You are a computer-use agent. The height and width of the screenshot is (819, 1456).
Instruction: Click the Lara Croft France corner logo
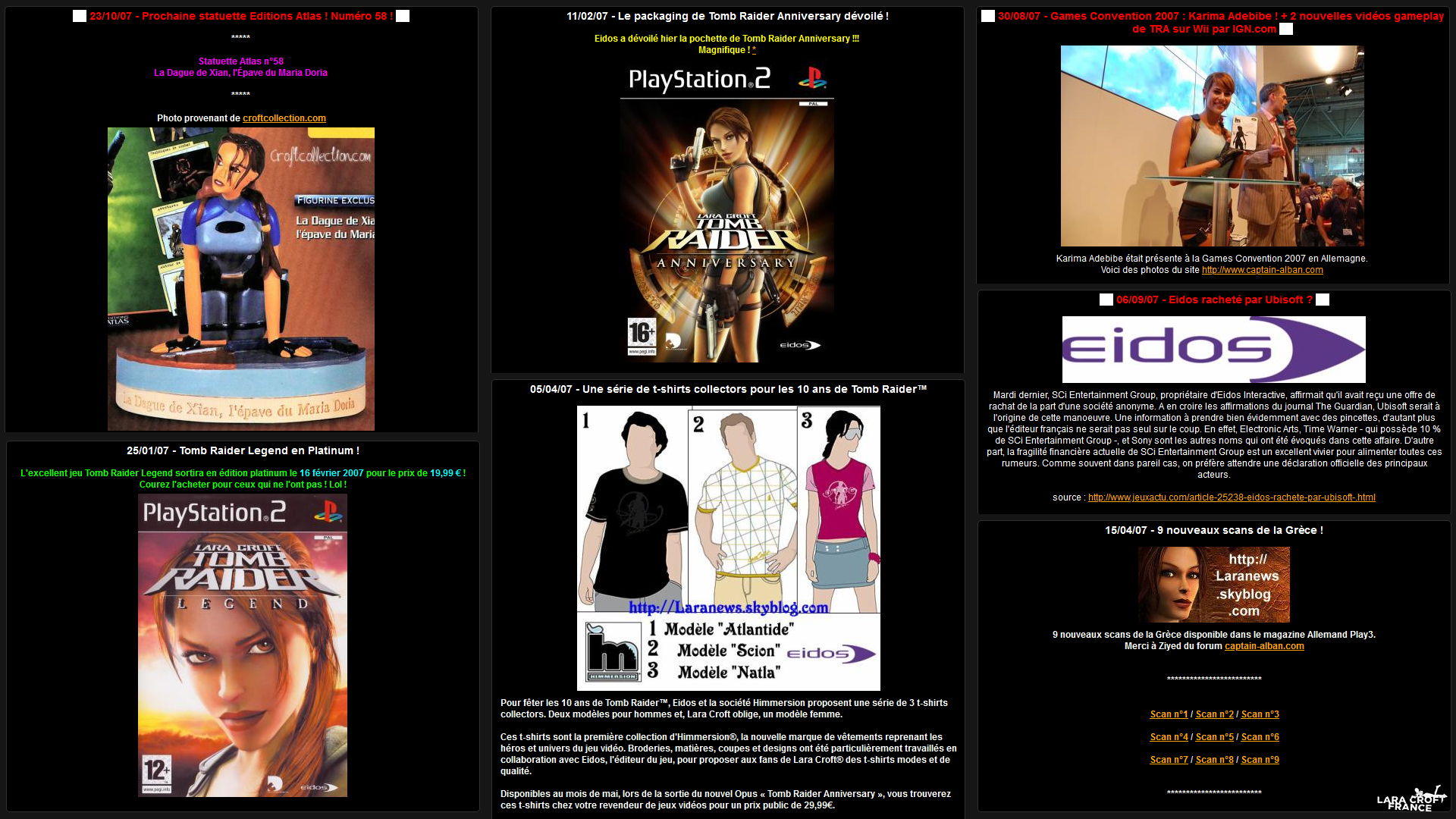coord(1412,799)
